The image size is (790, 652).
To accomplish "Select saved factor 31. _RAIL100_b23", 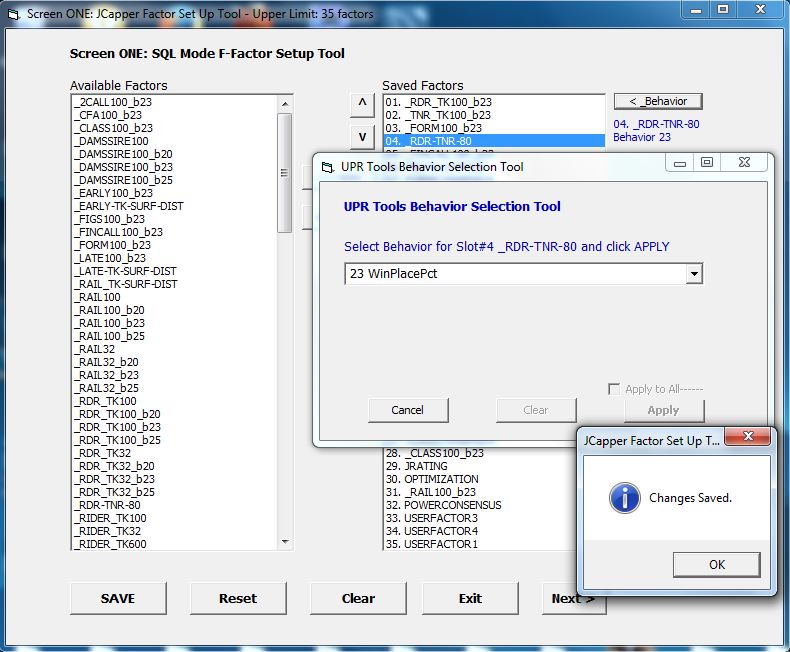I will [x=480, y=492].
